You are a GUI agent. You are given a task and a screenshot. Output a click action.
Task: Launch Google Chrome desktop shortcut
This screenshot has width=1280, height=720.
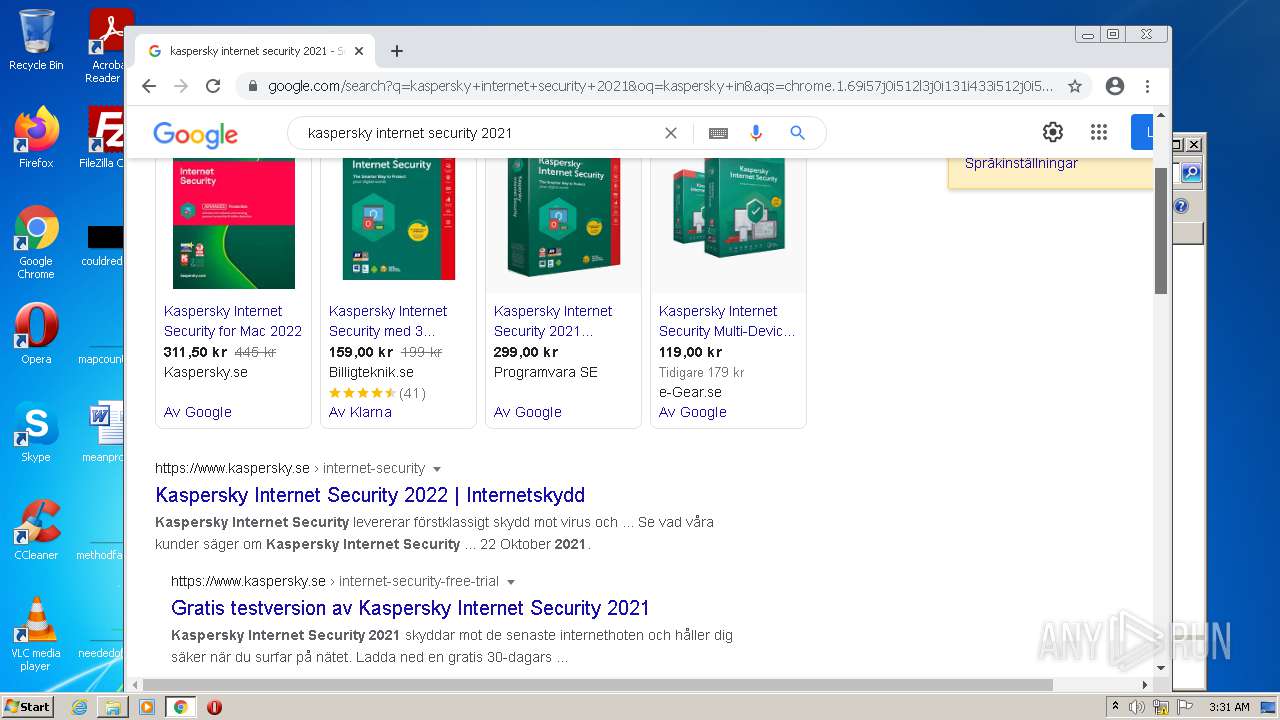pyautogui.click(x=36, y=243)
